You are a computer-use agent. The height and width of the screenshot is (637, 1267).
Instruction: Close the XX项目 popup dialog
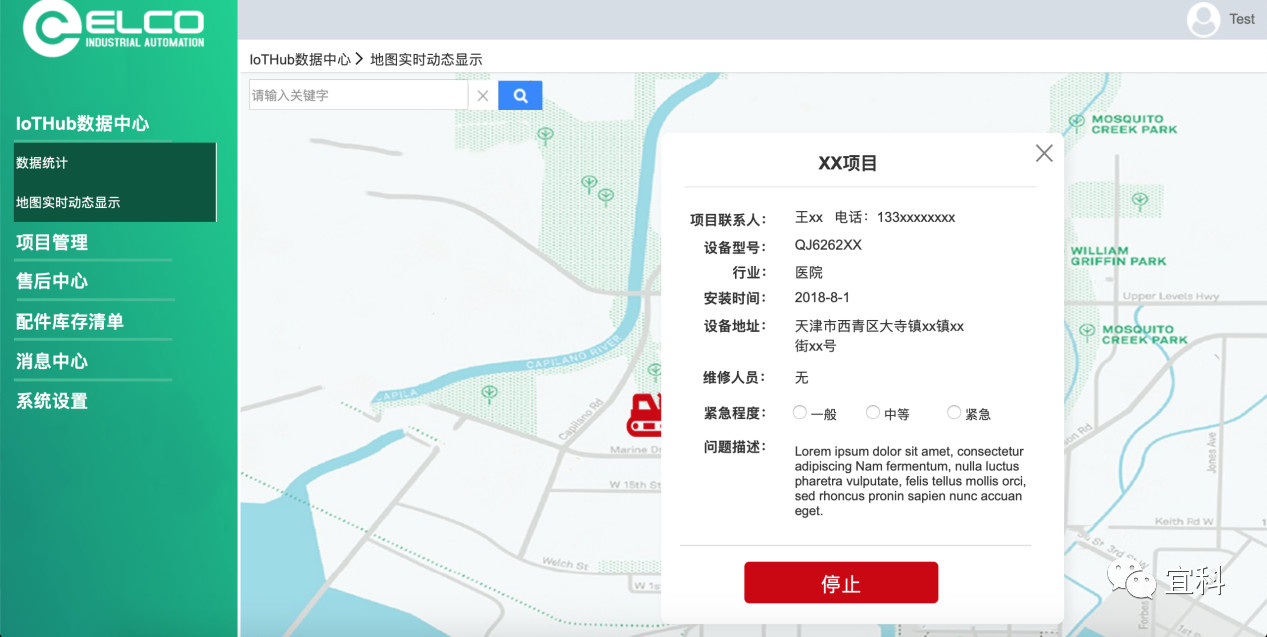click(1044, 153)
